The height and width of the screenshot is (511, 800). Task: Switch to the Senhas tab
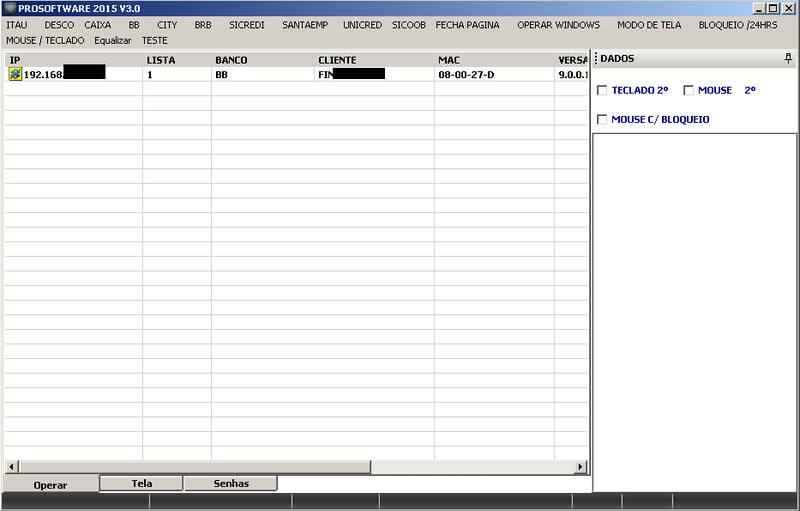click(230, 483)
